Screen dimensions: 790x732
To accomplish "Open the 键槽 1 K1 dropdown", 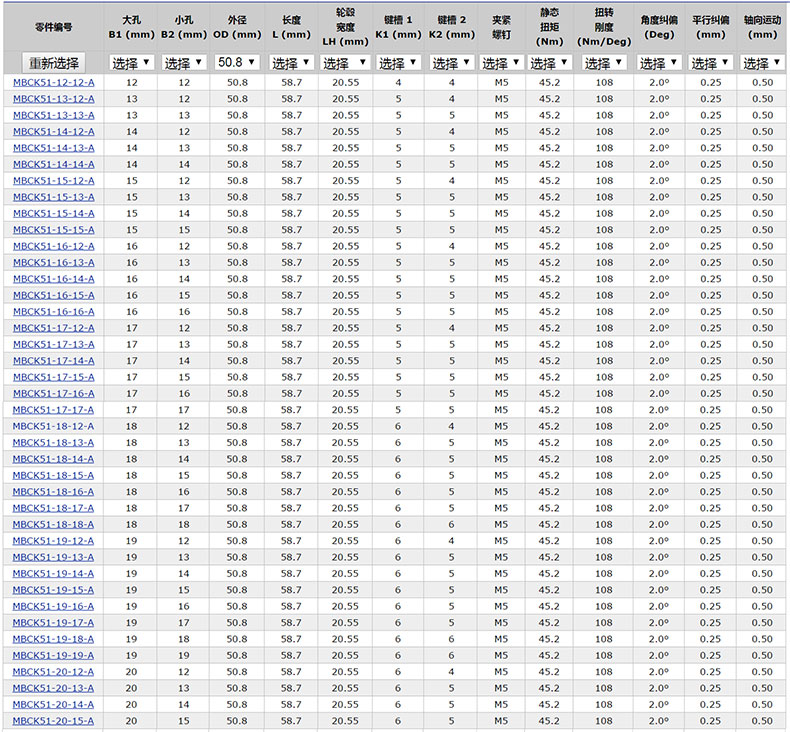I will (398, 63).
